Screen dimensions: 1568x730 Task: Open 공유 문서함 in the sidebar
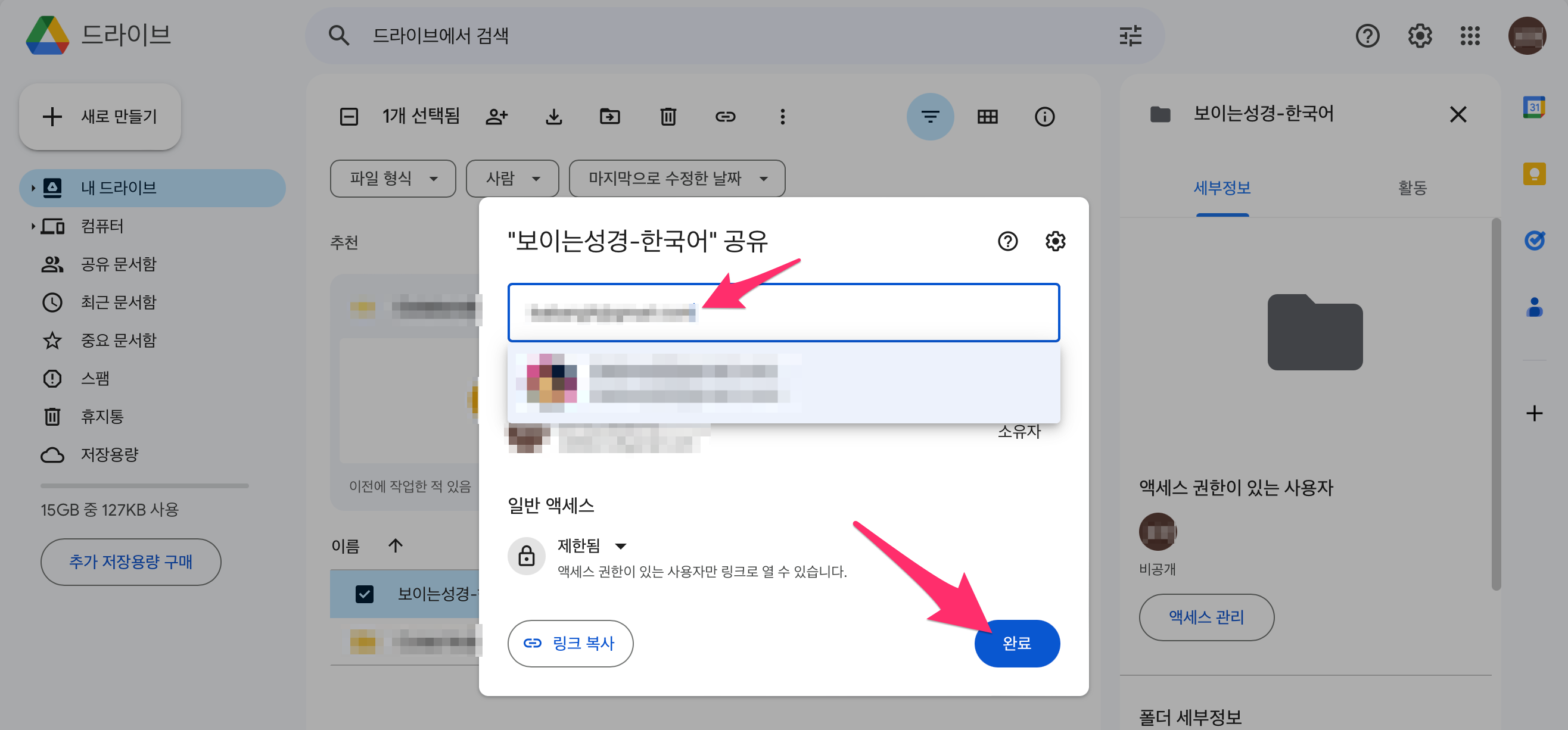click(118, 264)
